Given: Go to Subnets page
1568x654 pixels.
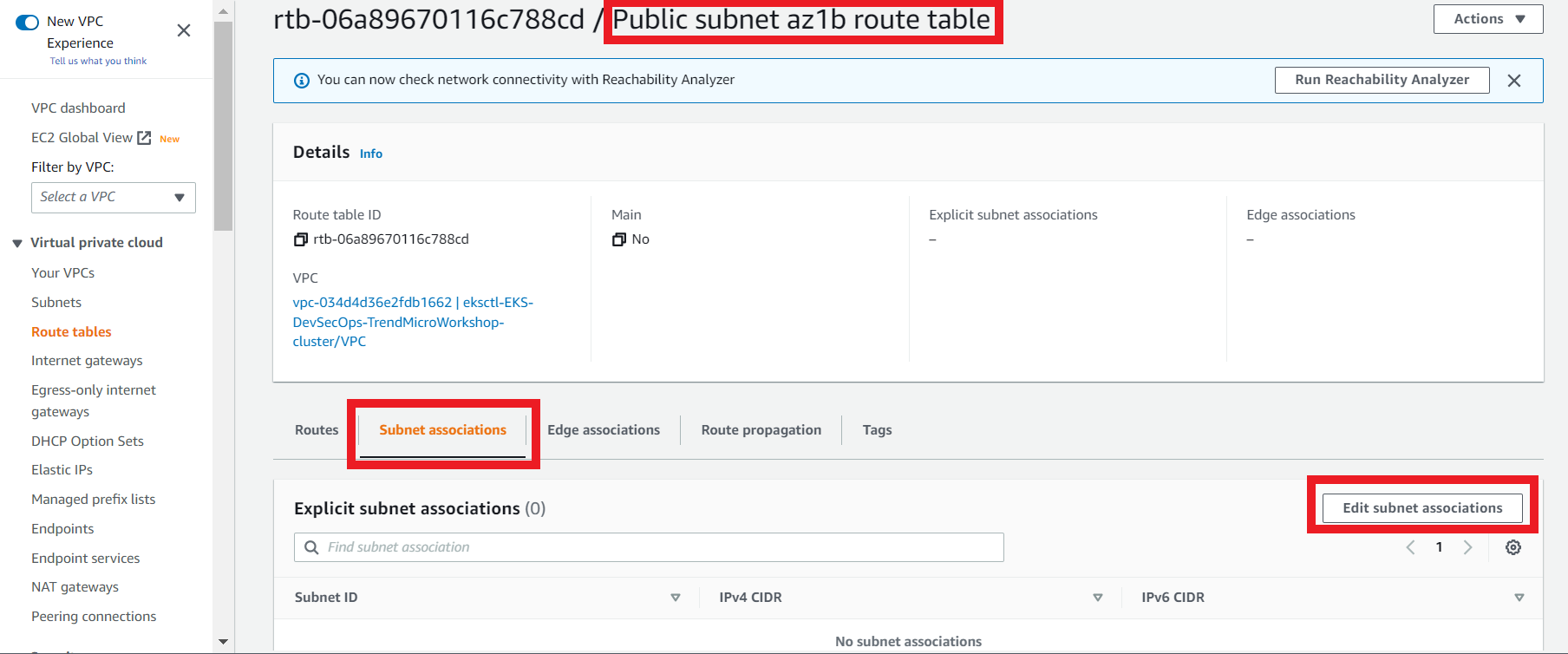Looking at the screenshot, I should click(x=56, y=303).
